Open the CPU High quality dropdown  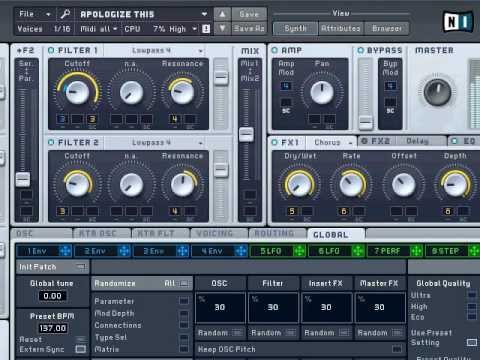coord(183,29)
